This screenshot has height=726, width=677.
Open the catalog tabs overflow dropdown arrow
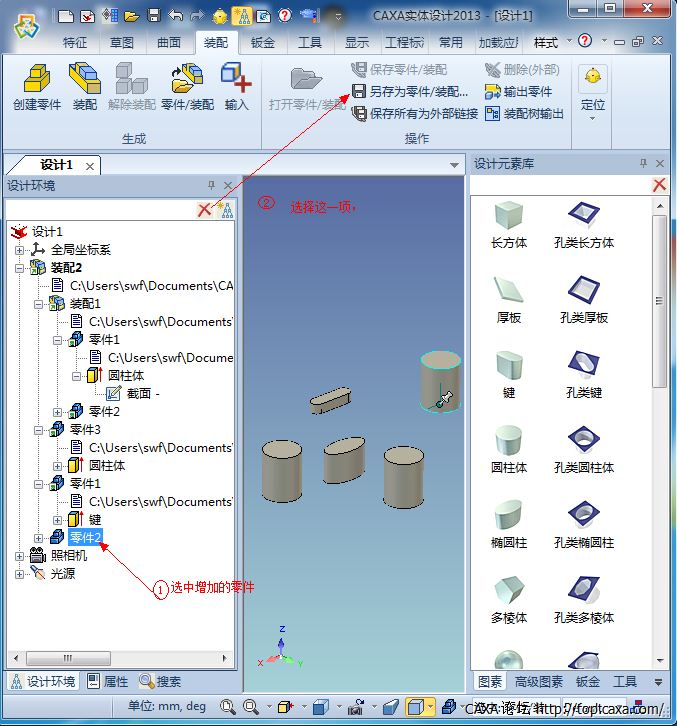[658, 682]
